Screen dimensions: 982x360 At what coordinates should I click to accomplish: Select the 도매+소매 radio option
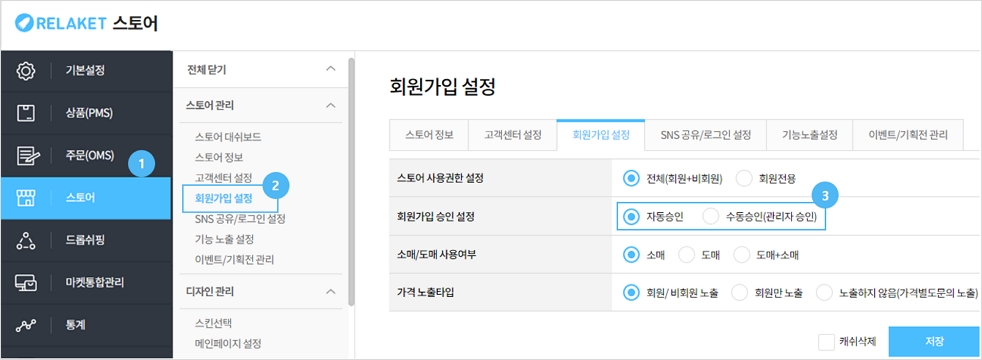pyautogui.click(x=742, y=255)
